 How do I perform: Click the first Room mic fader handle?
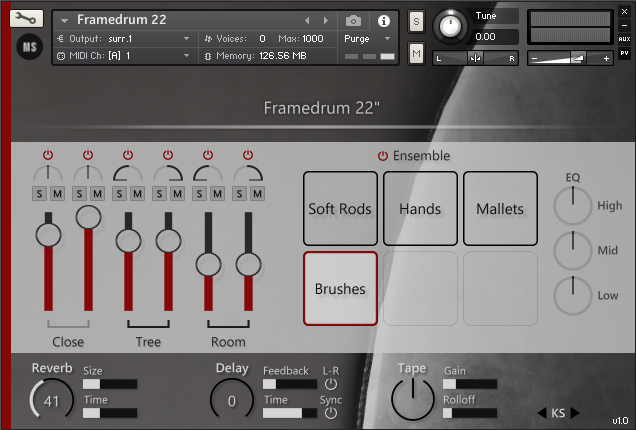(x=208, y=264)
